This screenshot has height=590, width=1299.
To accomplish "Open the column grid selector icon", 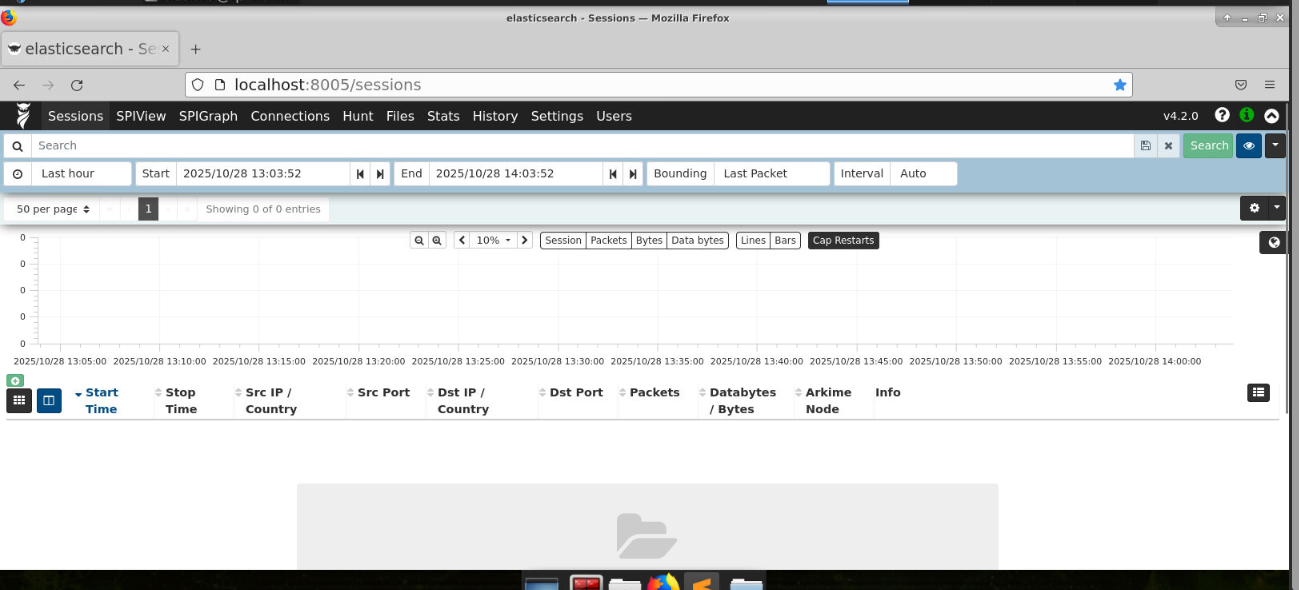I will pos(19,401).
